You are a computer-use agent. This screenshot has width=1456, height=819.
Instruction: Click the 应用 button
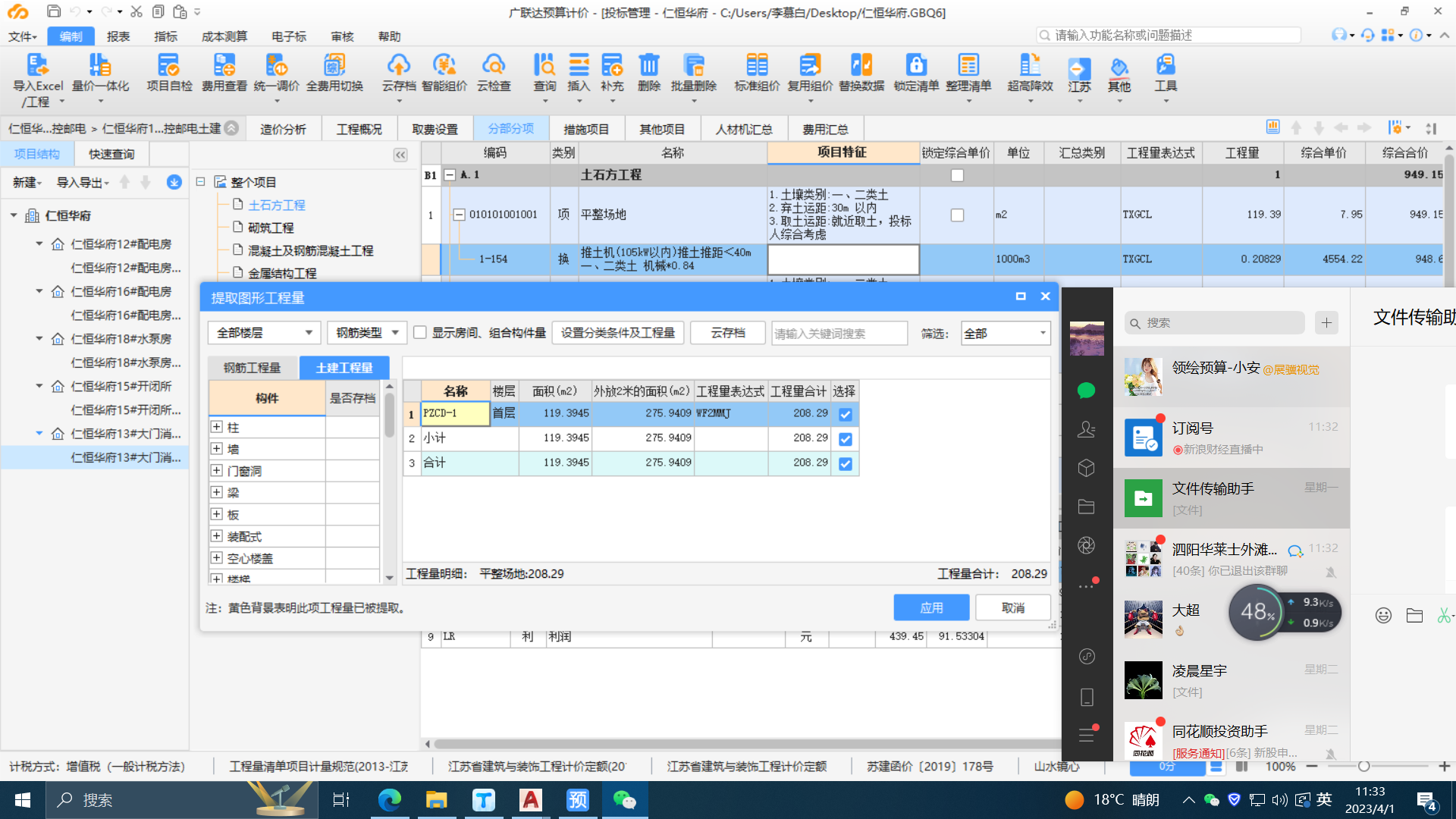click(x=931, y=607)
